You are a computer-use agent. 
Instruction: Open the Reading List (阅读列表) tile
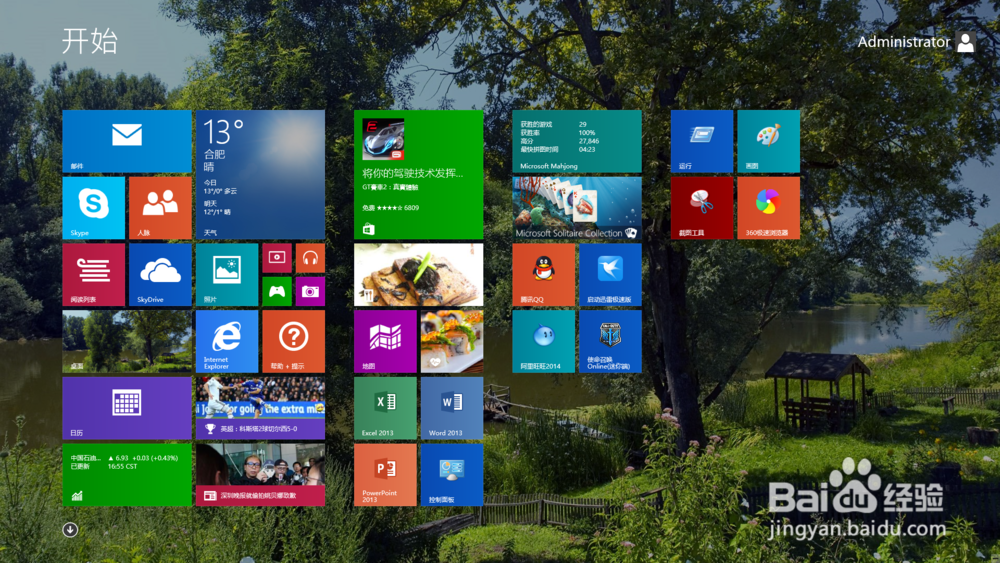(94, 274)
